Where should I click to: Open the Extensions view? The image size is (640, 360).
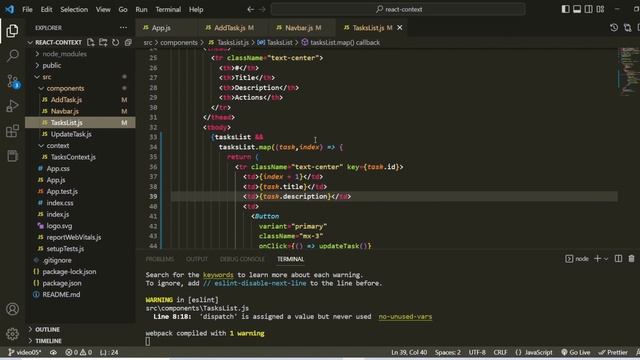pos(12,131)
